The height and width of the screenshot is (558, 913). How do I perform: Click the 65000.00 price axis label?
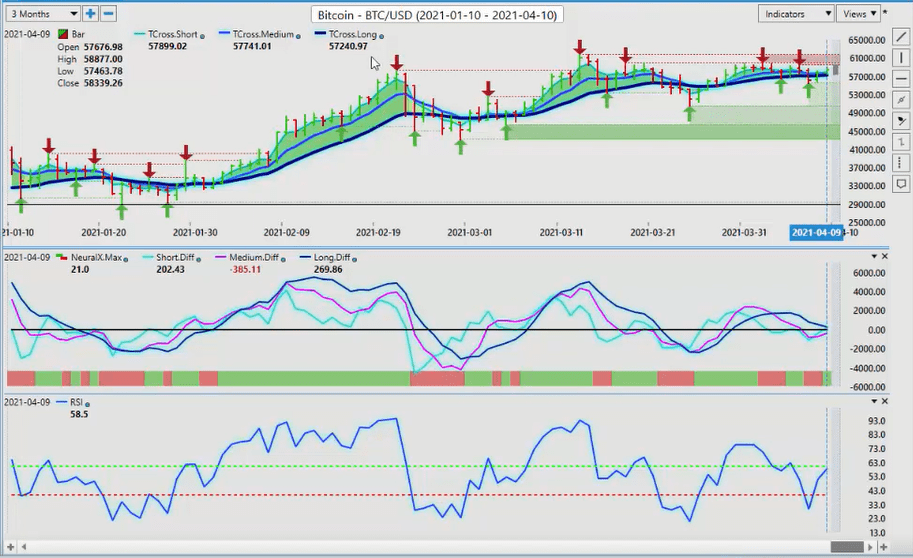coord(867,40)
